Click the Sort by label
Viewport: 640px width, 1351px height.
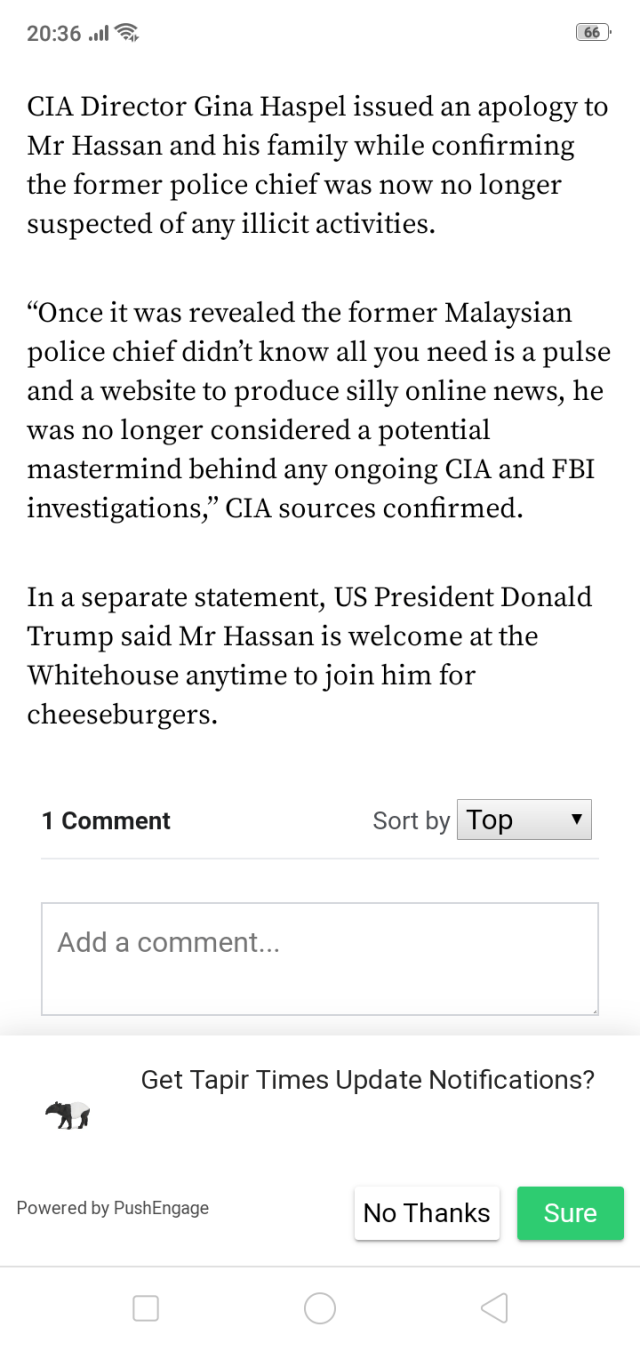click(411, 821)
